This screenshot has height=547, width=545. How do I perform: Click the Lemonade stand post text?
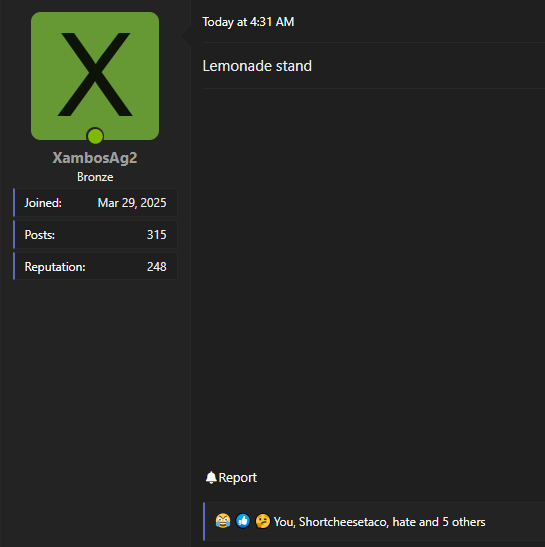pyautogui.click(x=257, y=66)
